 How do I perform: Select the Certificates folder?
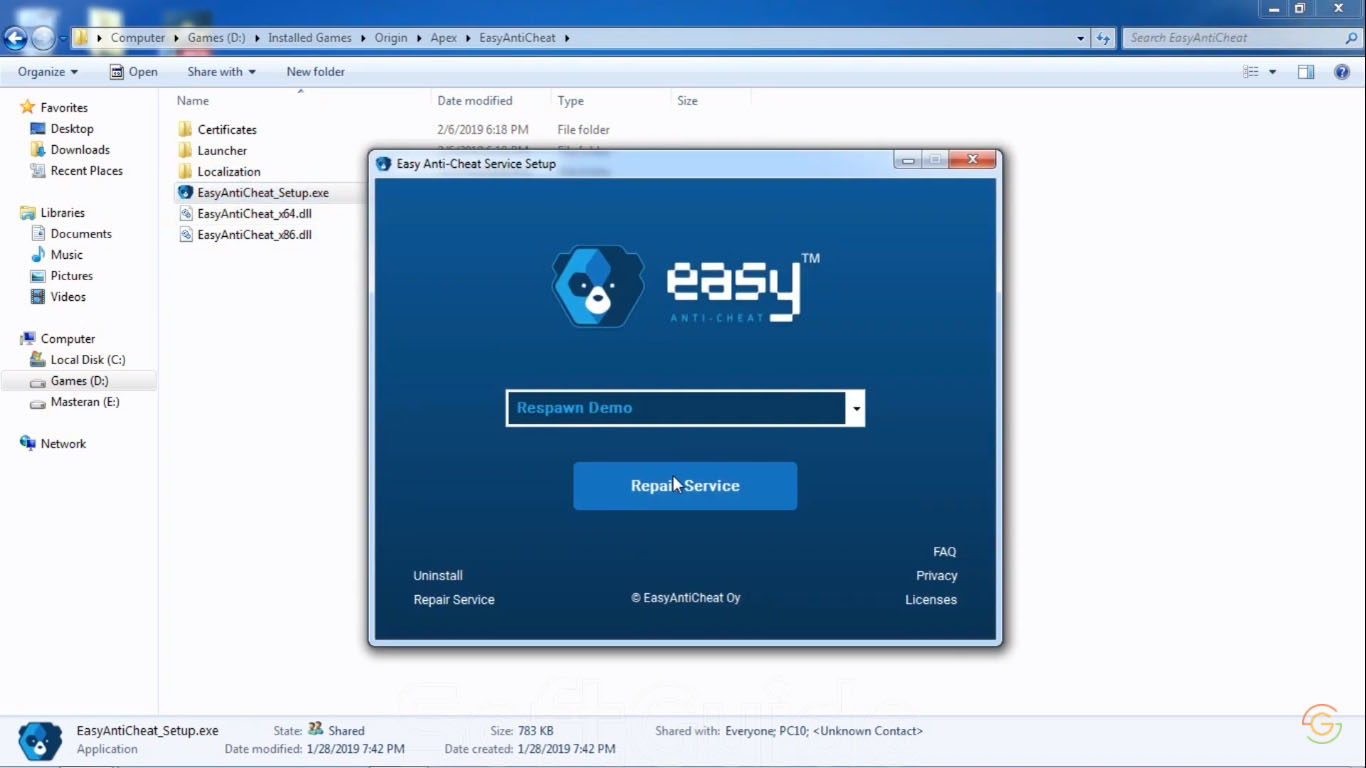[x=227, y=130]
